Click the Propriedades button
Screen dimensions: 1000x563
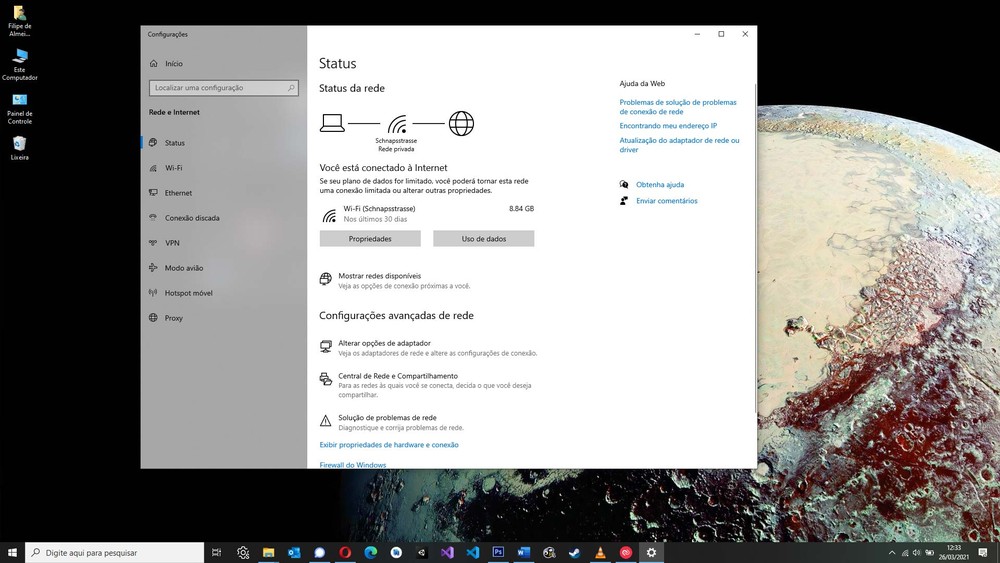pos(370,239)
